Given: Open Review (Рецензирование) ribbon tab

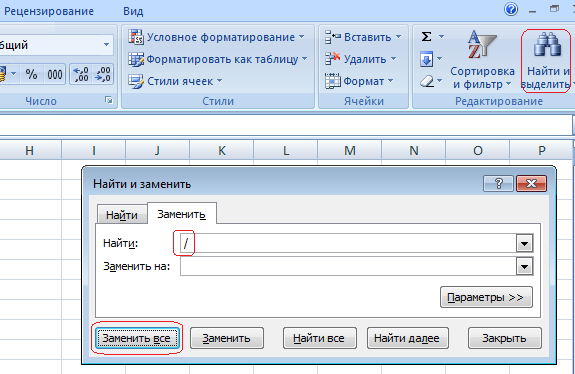Looking at the screenshot, I should [49, 11].
